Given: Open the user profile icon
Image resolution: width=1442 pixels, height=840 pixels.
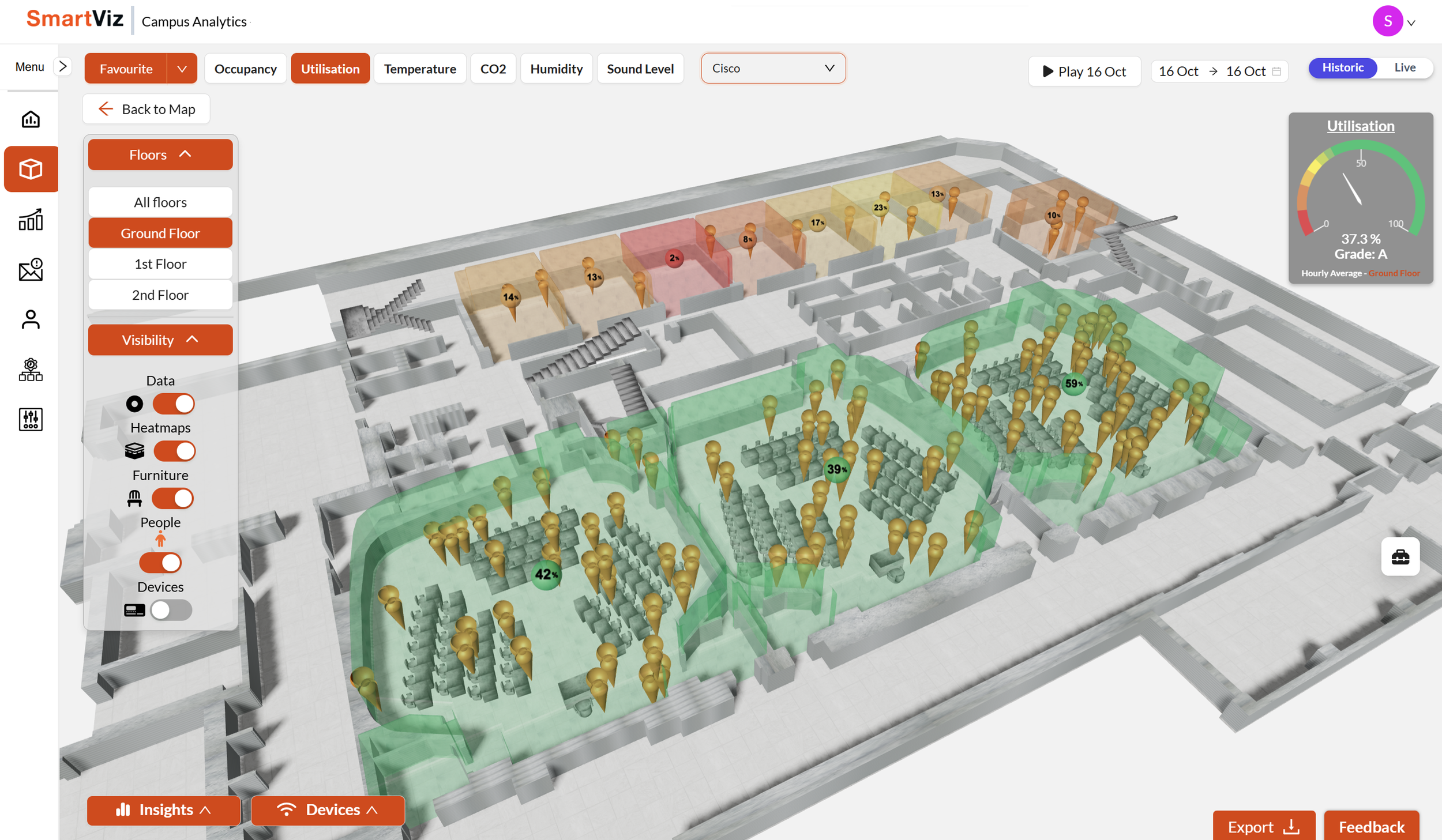Looking at the screenshot, I should (x=30, y=319).
